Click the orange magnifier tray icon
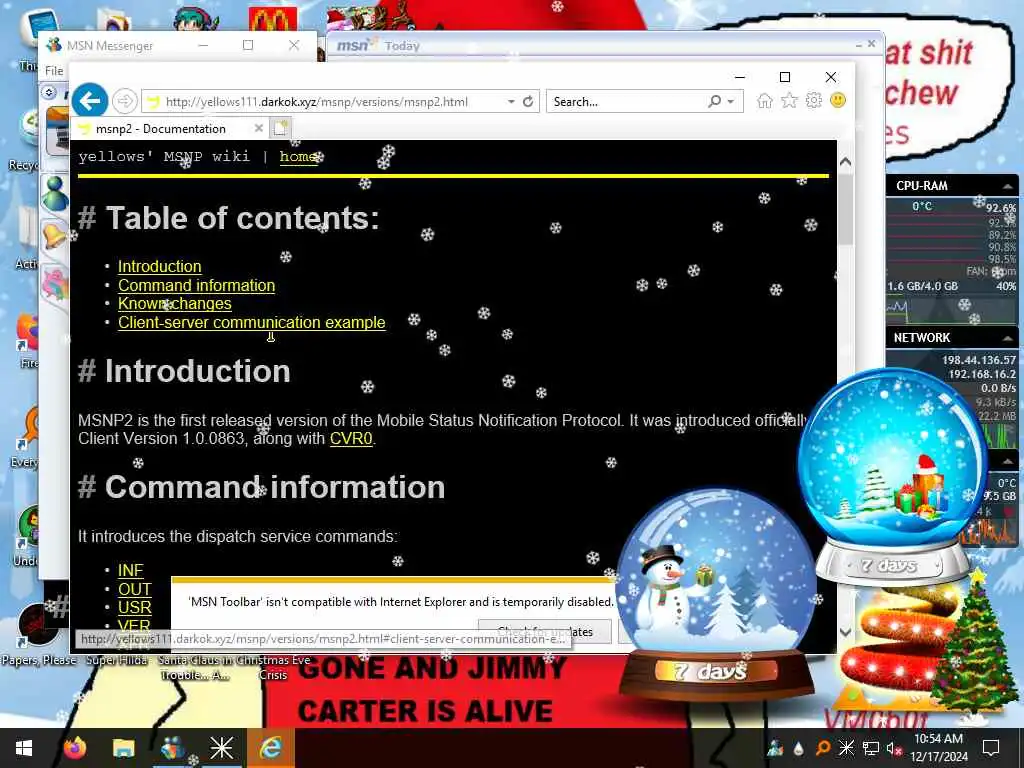This screenshot has width=1024, height=768. pyautogui.click(x=822, y=748)
